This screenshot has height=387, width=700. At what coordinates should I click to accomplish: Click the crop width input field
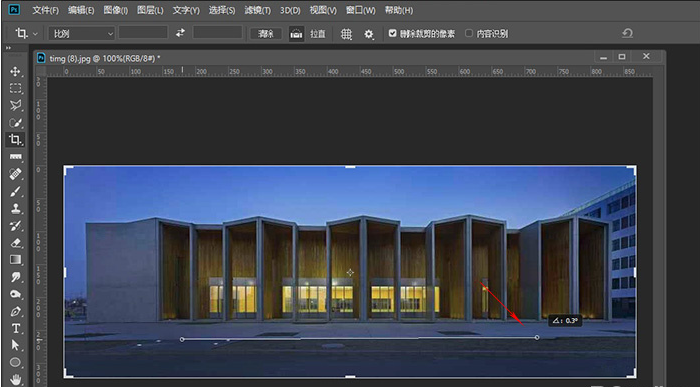point(143,33)
